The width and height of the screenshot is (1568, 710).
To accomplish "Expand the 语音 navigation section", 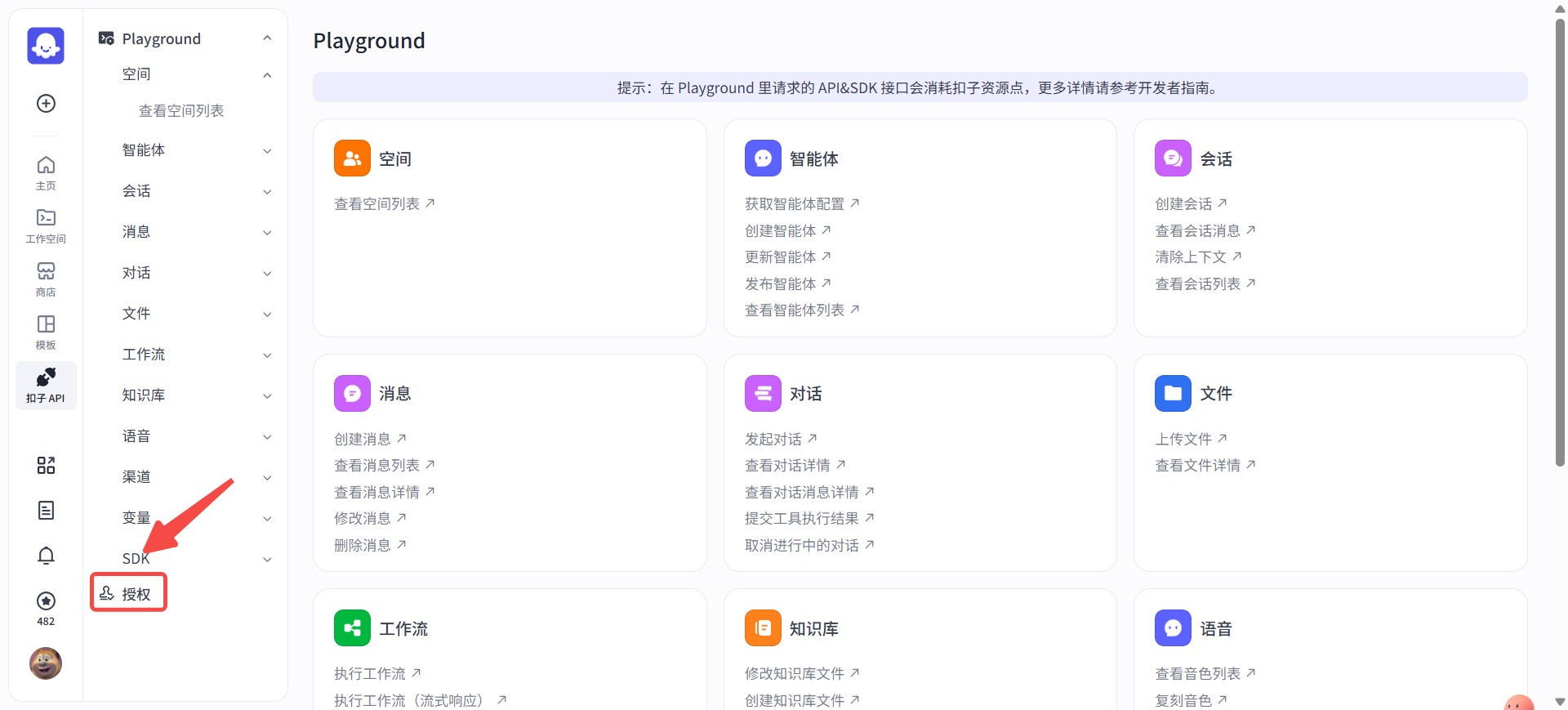I will coord(267,437).
